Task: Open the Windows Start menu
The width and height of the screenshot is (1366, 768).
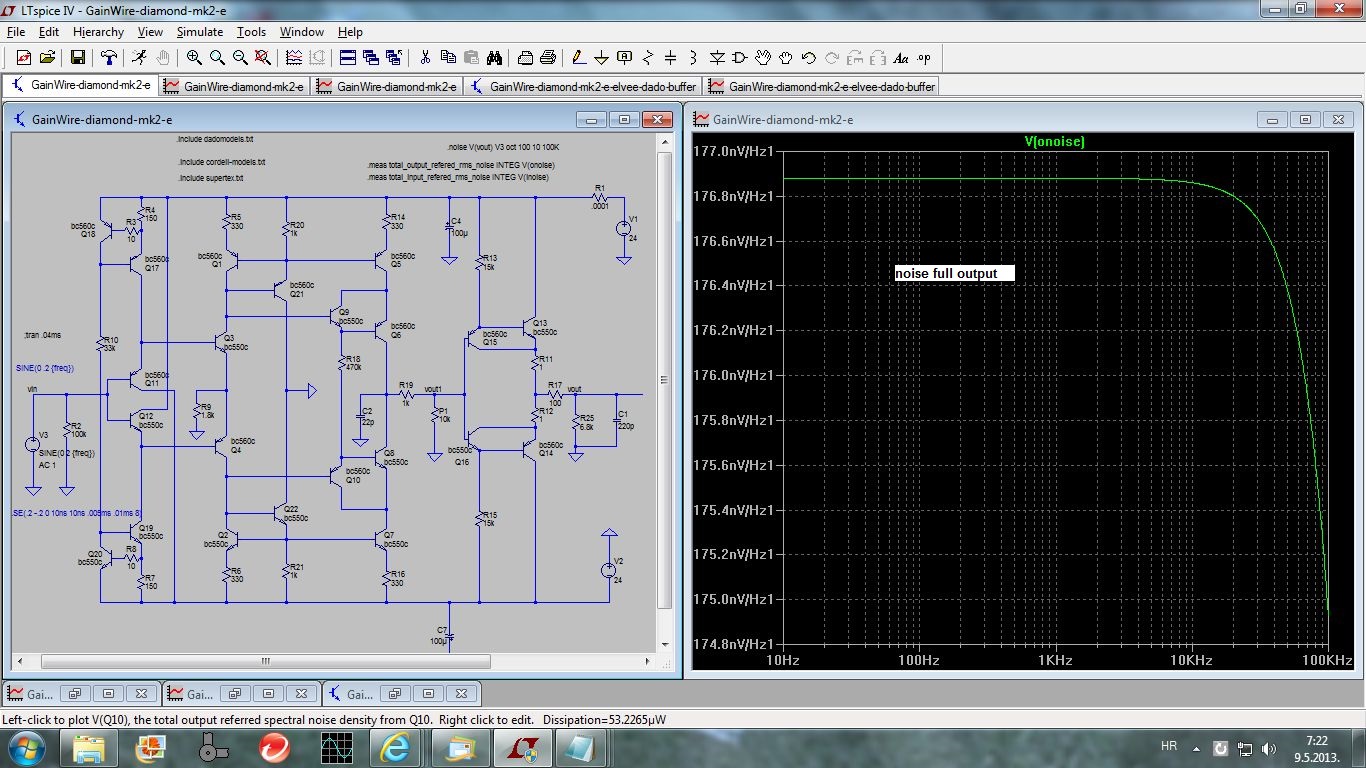Action: (26, 748)
